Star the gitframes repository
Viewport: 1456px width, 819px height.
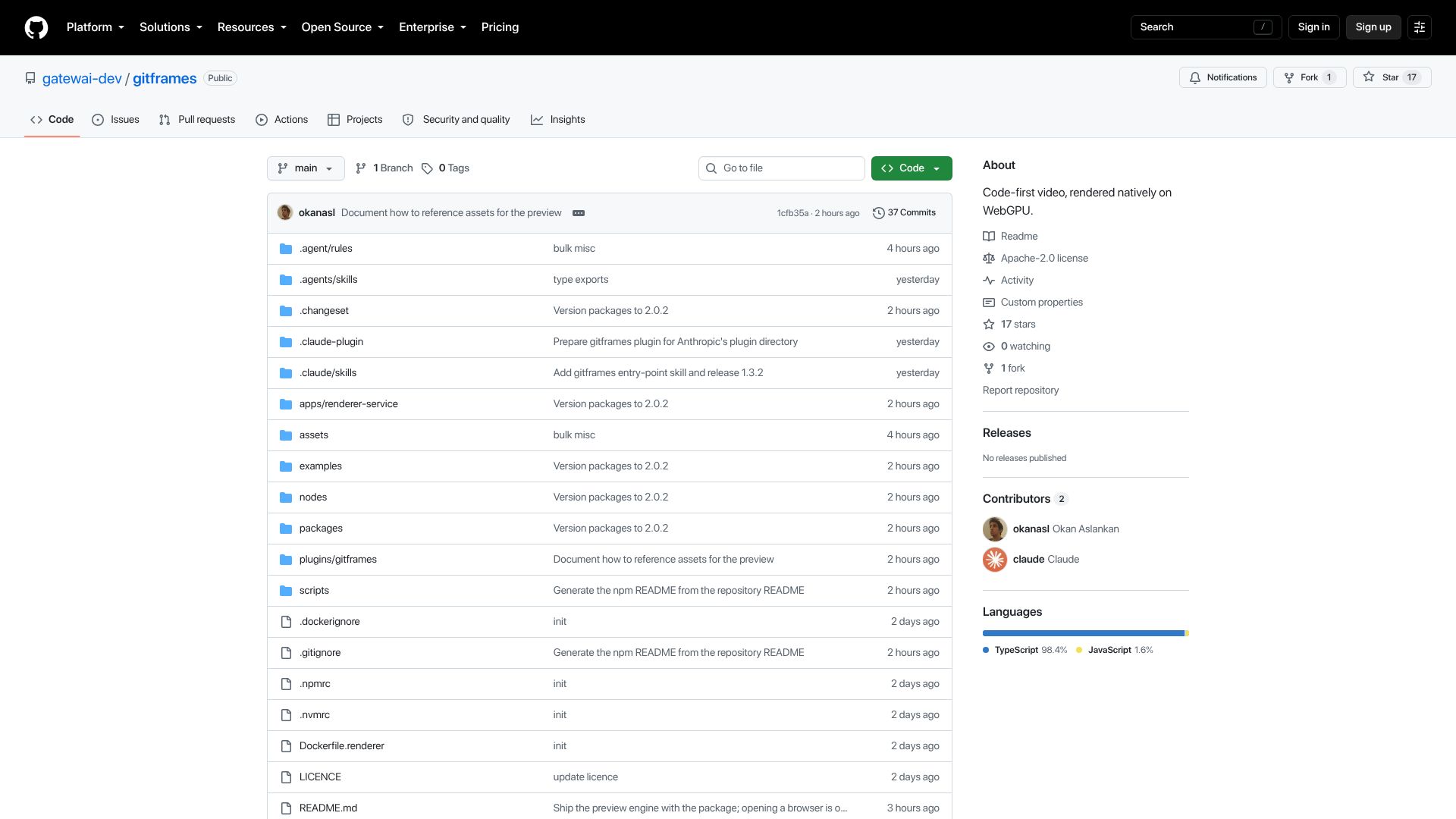point(1392,77)
